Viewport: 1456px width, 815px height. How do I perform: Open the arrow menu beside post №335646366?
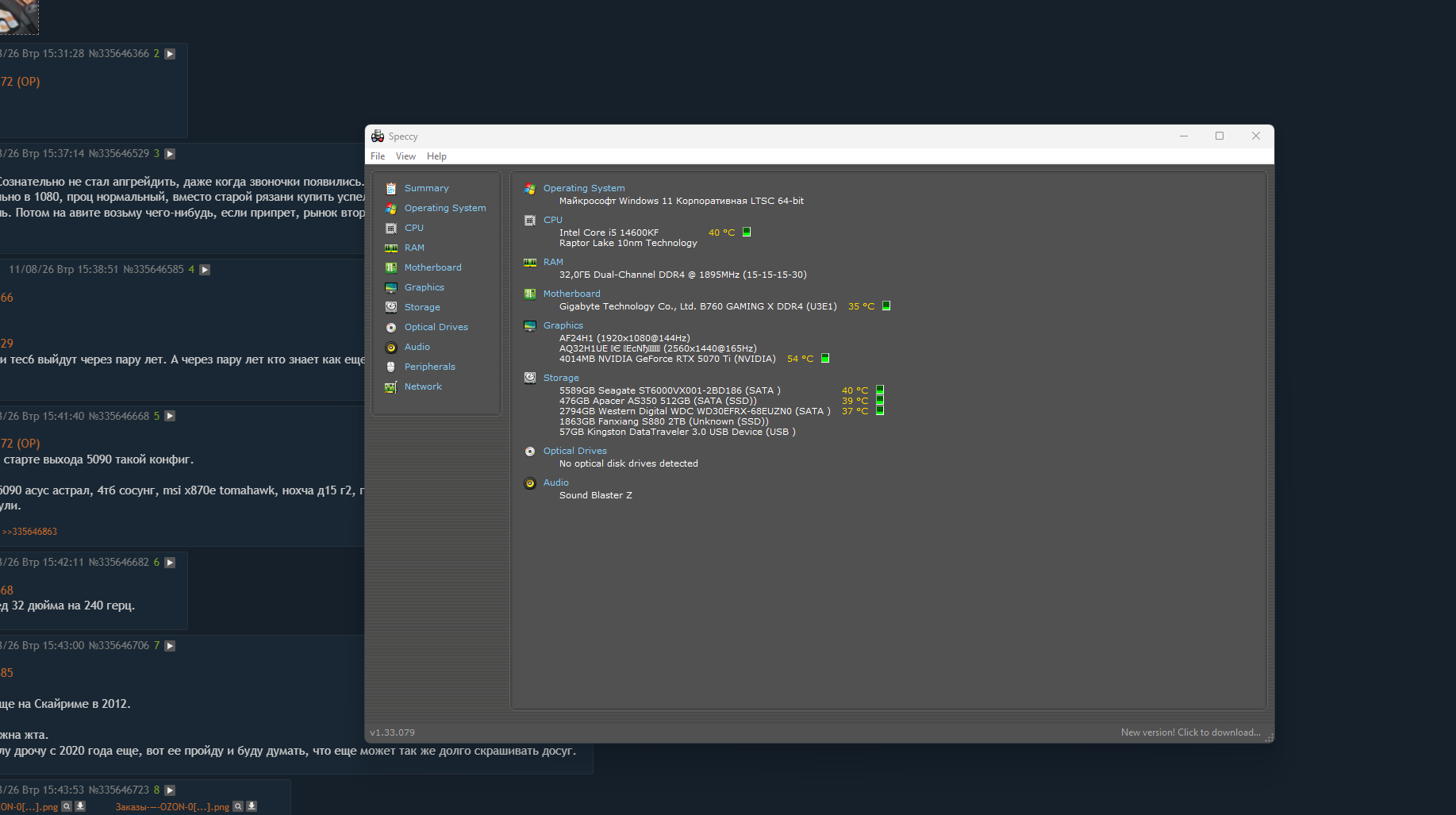click(170, 54)
